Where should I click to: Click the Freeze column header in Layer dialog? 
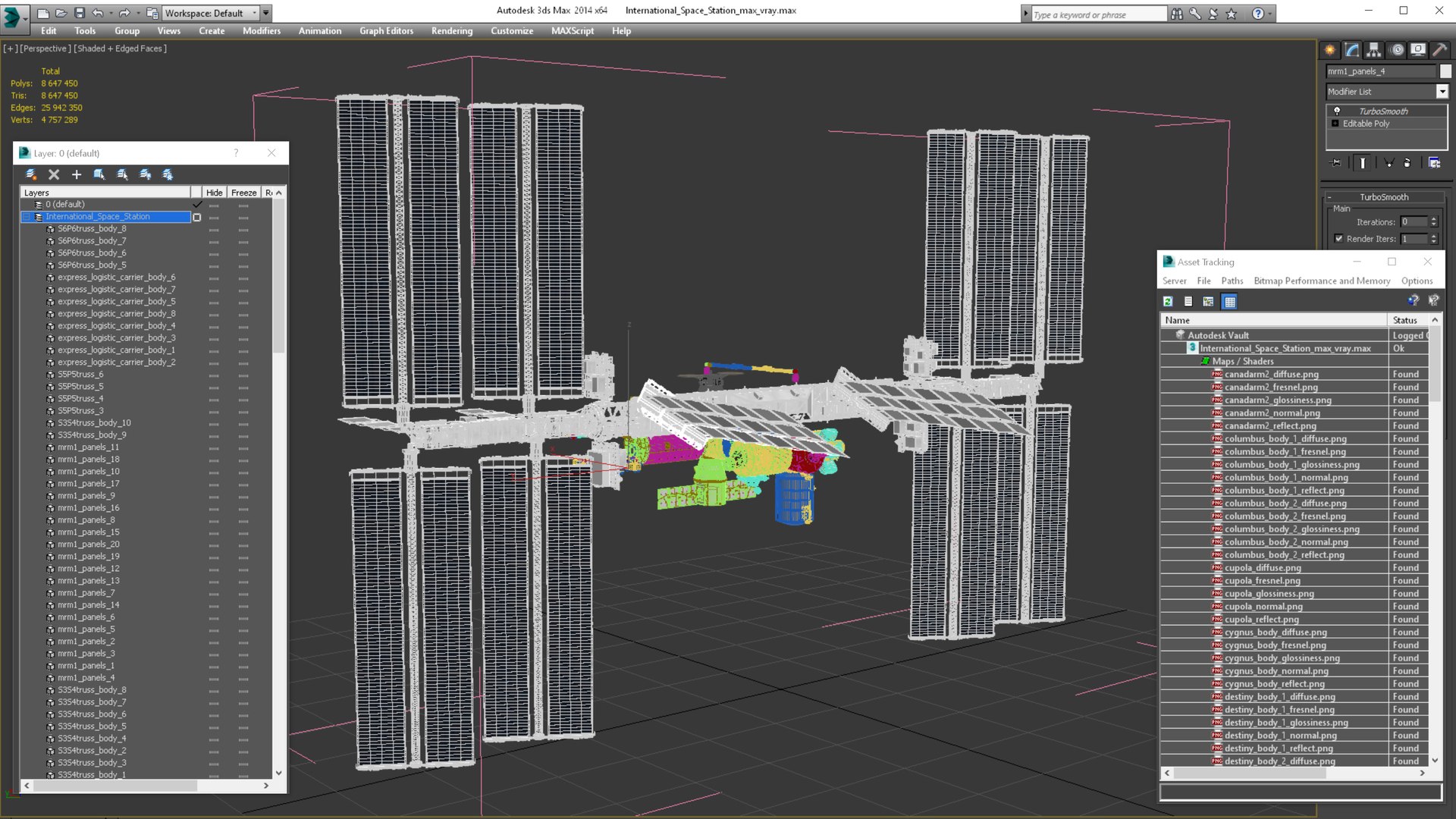[x=243, y=193]
